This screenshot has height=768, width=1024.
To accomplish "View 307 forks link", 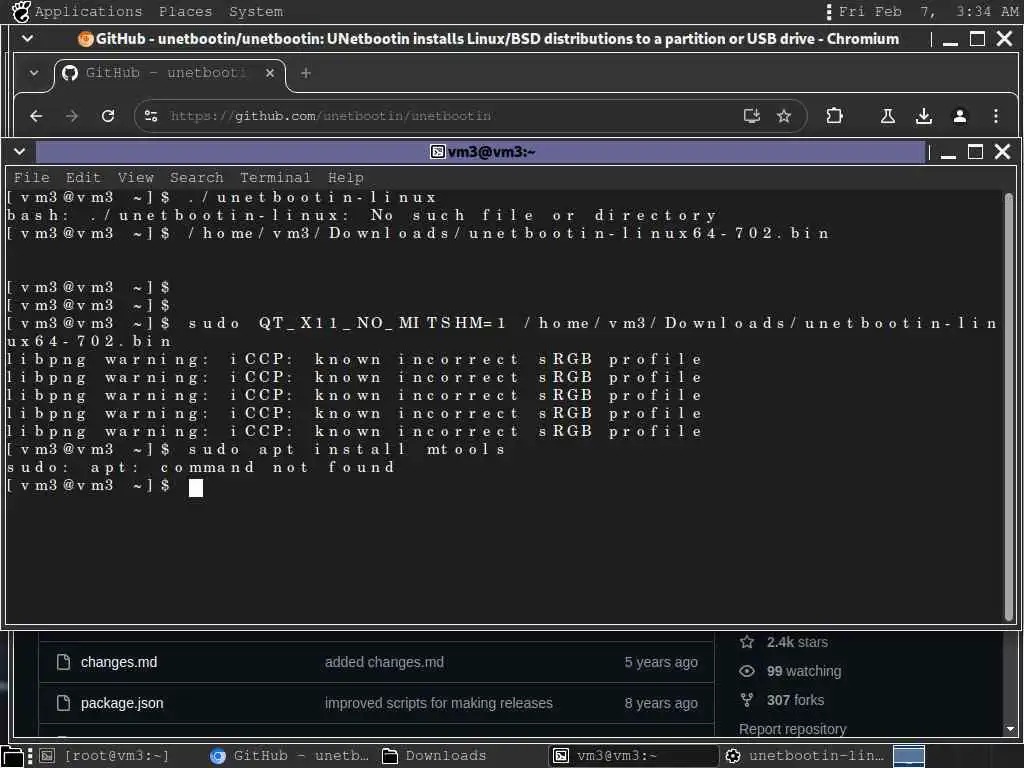I will click(795, 700).
